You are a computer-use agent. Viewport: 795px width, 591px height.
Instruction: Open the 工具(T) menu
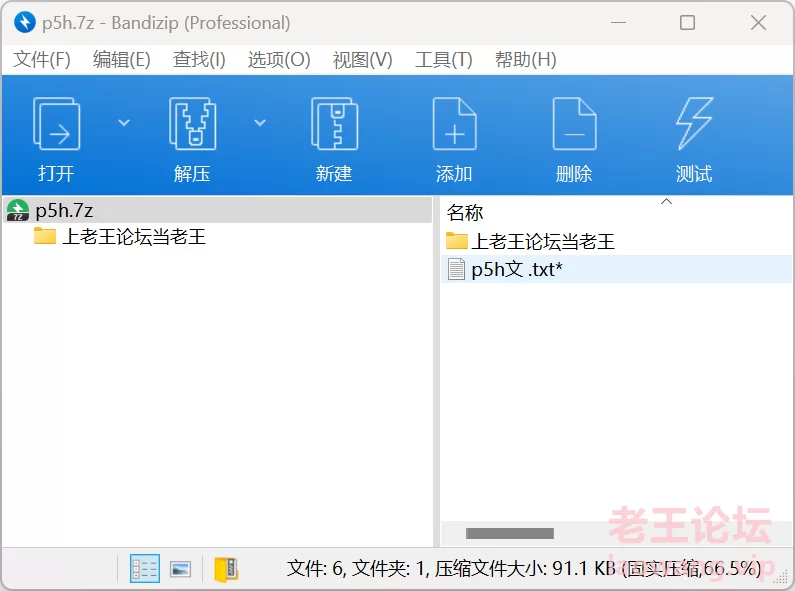click(444, 60)
